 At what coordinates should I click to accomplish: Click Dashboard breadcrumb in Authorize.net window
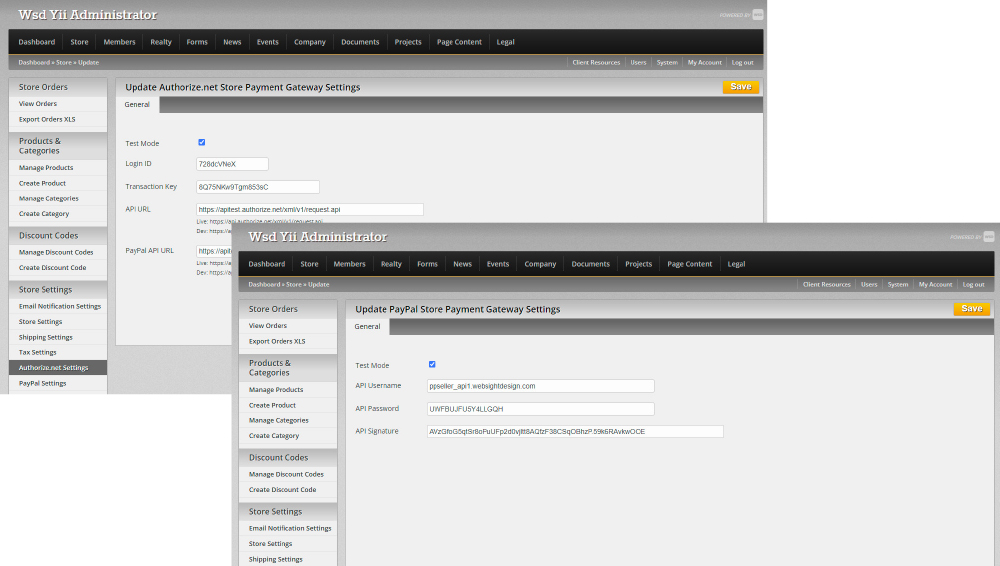click(34, 63)
